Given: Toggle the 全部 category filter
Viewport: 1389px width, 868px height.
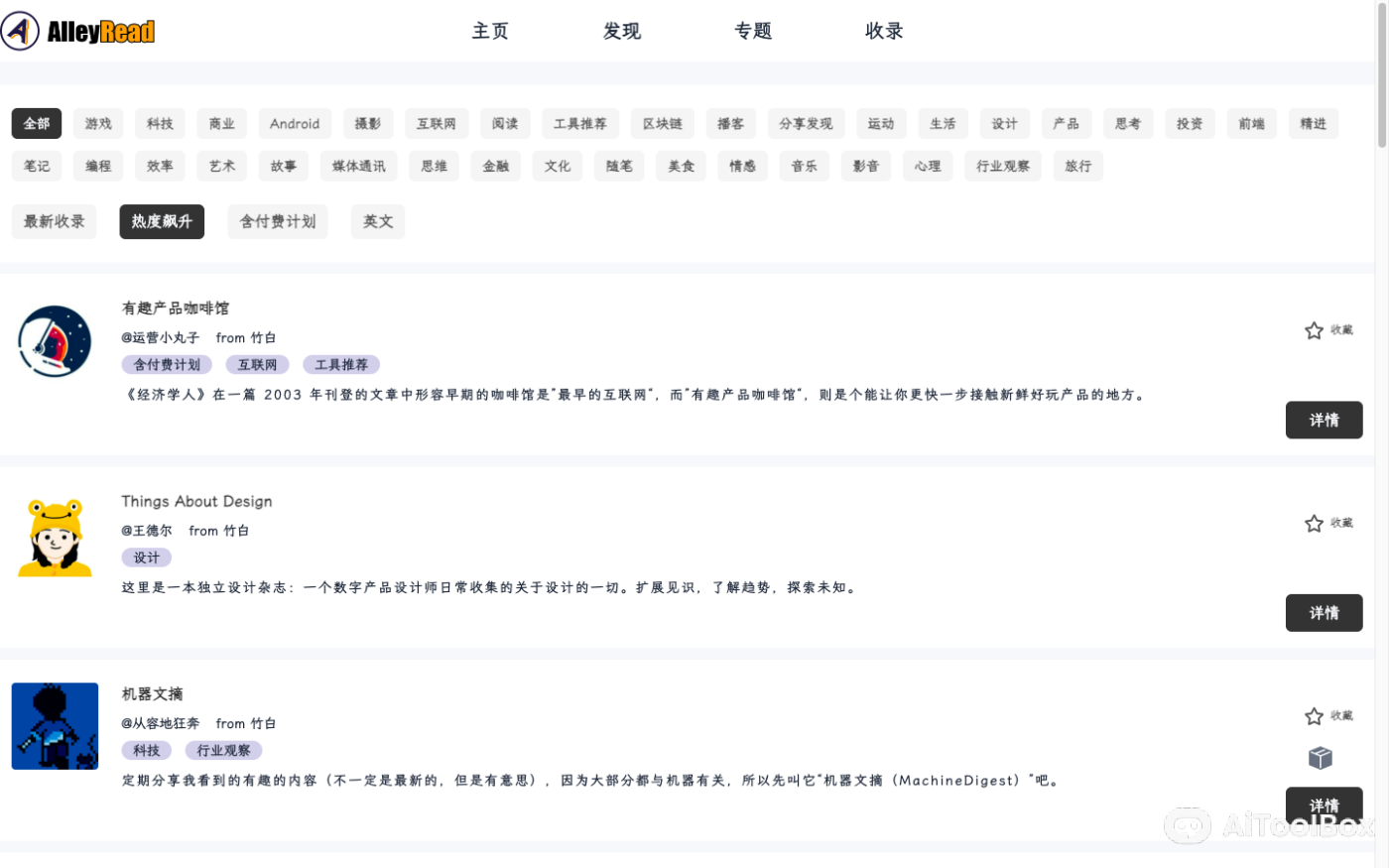Looking at the screenshot, I should [36, 123].
